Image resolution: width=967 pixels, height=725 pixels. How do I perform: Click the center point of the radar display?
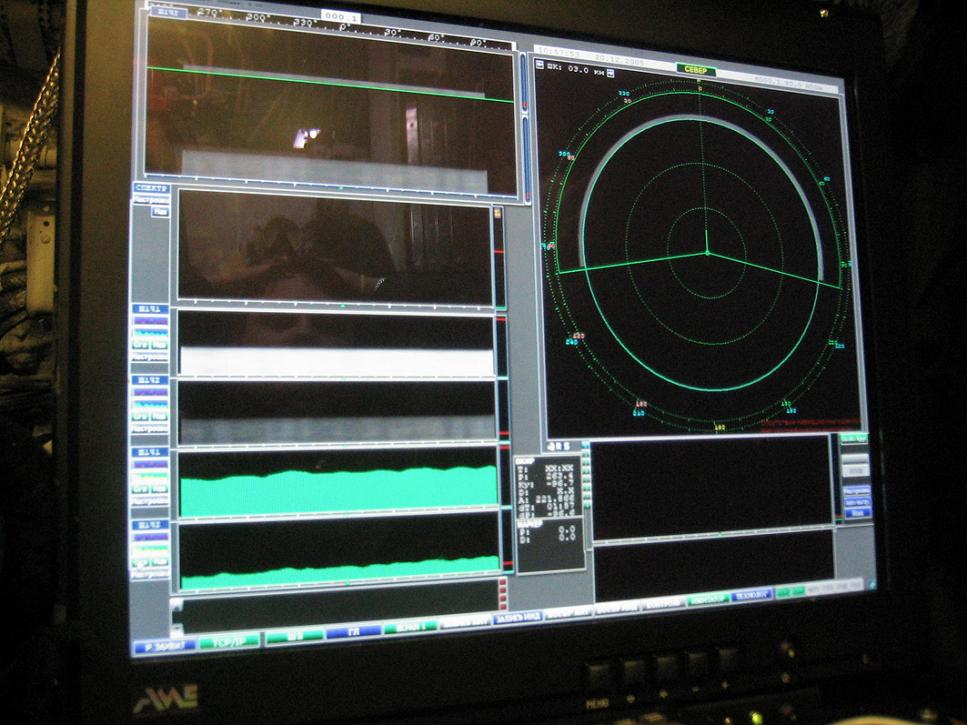706,253
